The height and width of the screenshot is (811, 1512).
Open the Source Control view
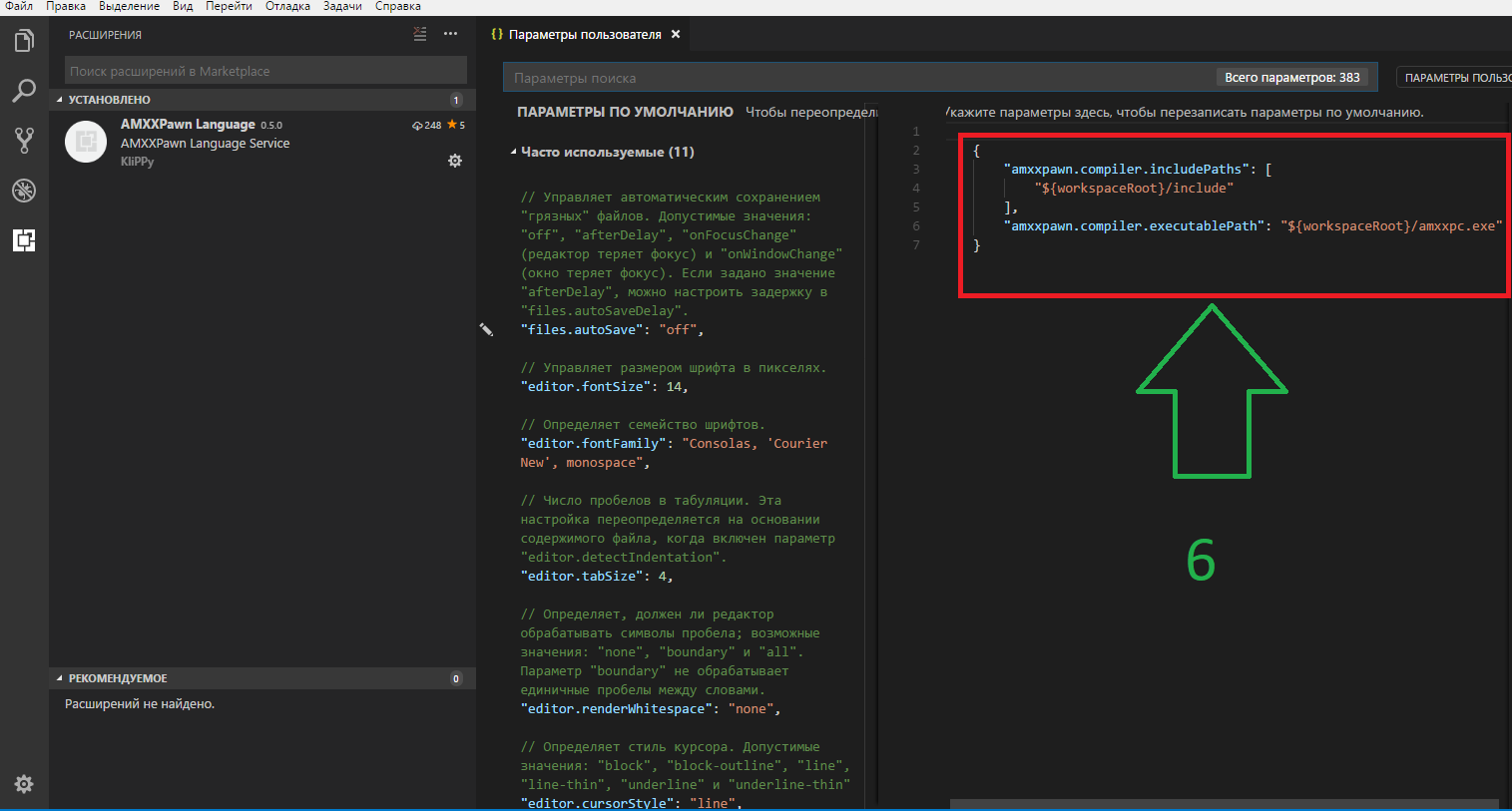coord(24,141)
